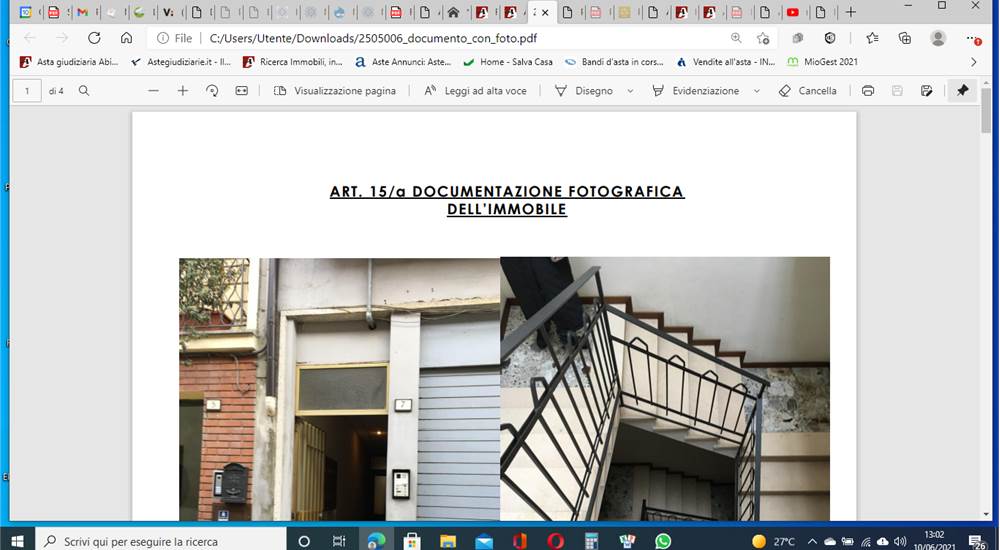Open the MioGest 2021 bookmark
This screenshot has height=550, width=1000.
[823, 62]
